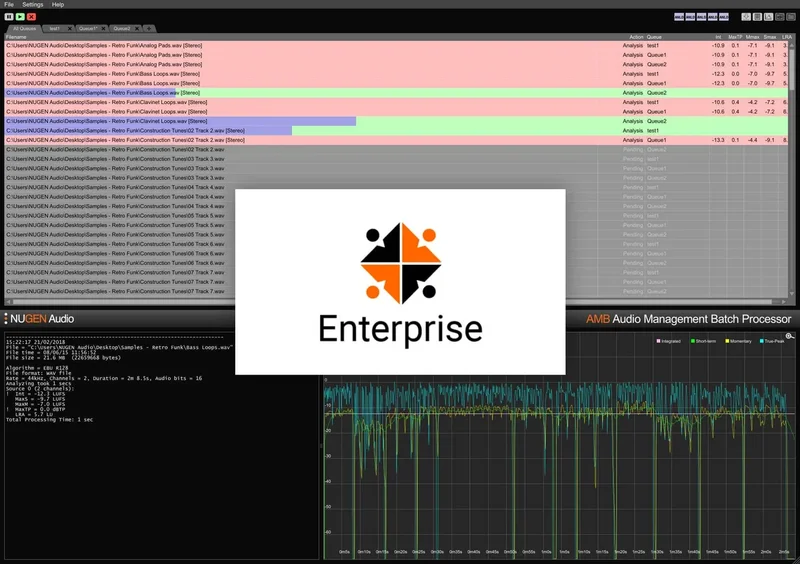The image size is (800, 564).
Task: Click the -13.3 Int value cell
Action: [718, 140]
